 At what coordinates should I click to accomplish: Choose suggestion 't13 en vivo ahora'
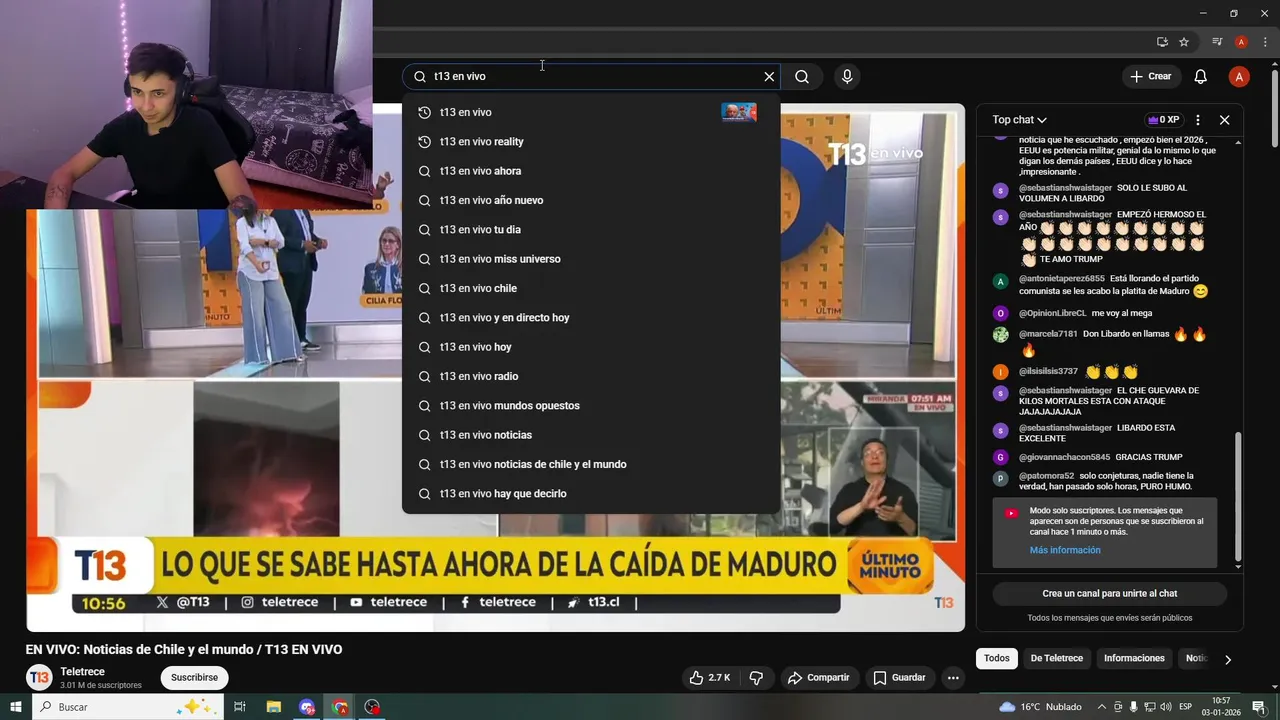[591, 171]
